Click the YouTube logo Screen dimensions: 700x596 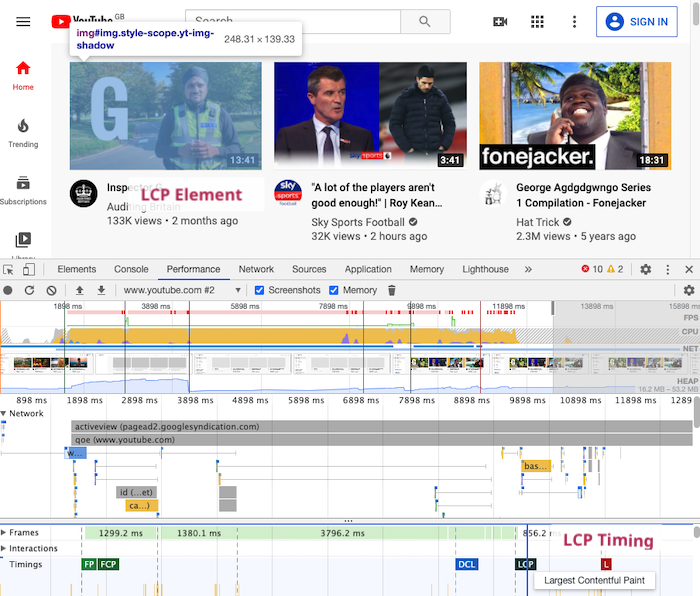[82, 21]
